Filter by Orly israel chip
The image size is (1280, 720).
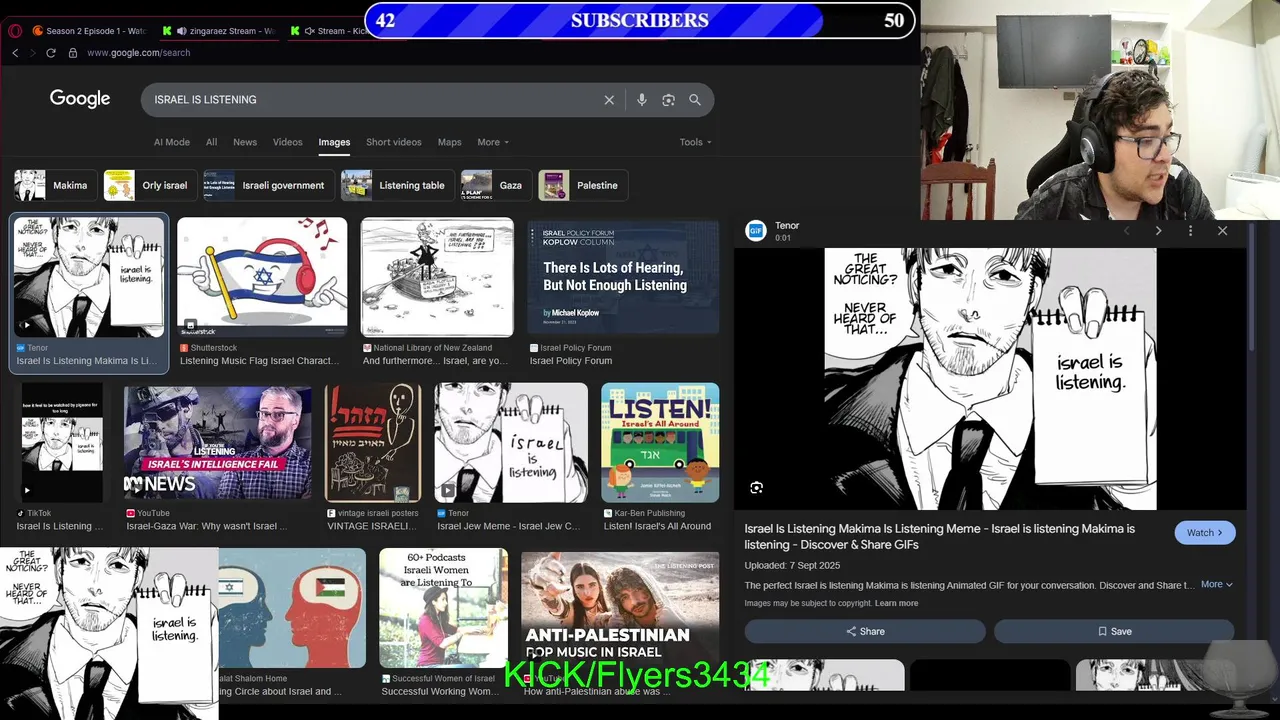tap(149, 185)
